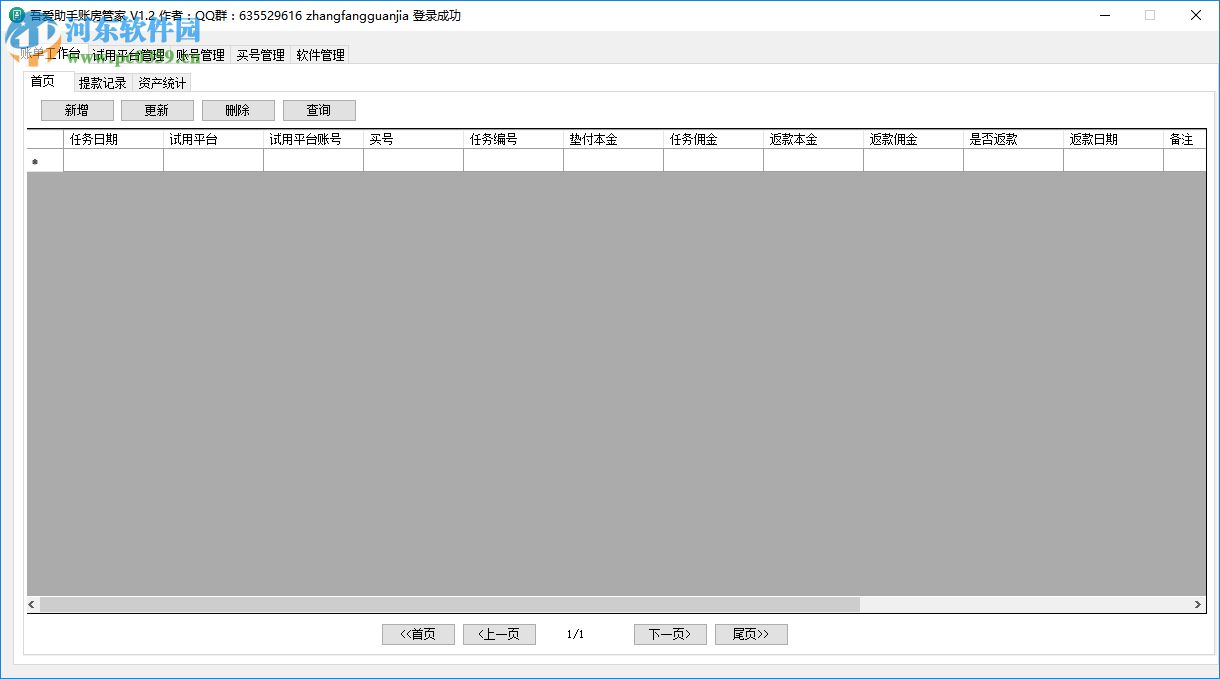This screenshot has width=1220, height=679.
Task: Open the 试用平台管理 menu
Action: (x=128, y=55)
